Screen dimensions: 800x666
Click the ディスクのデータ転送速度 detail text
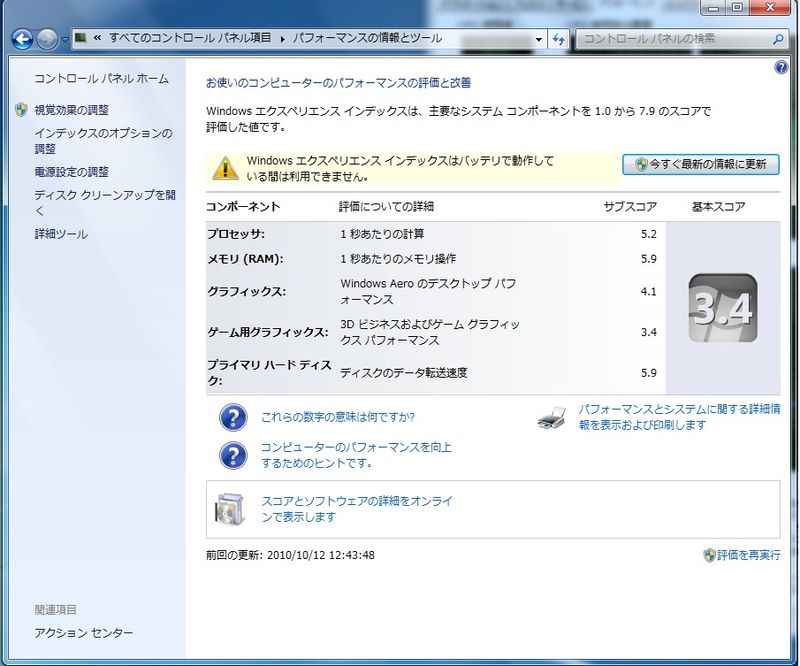point(404,373)
